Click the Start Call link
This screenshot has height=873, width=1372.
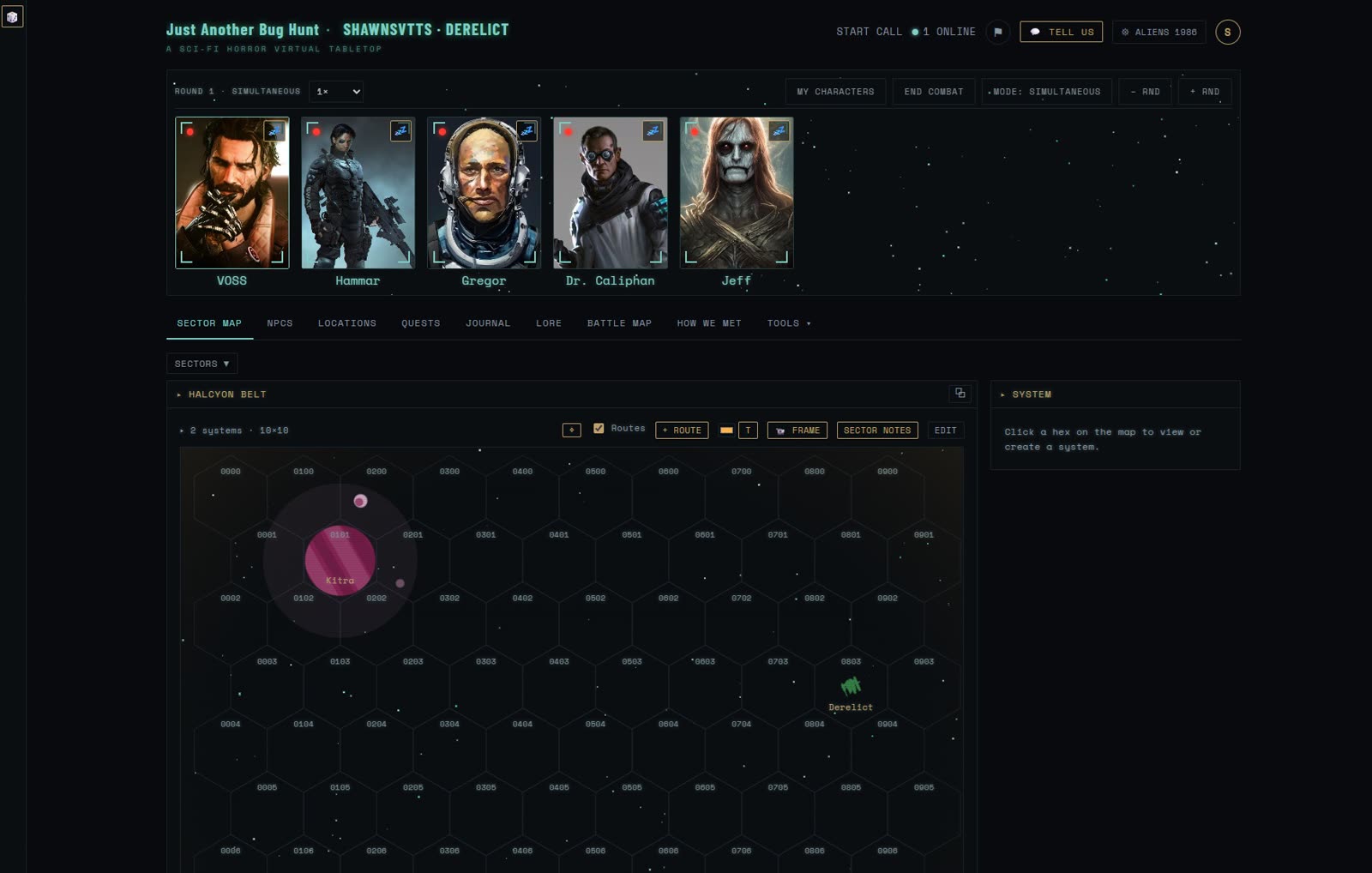click(x=870, y=32)
